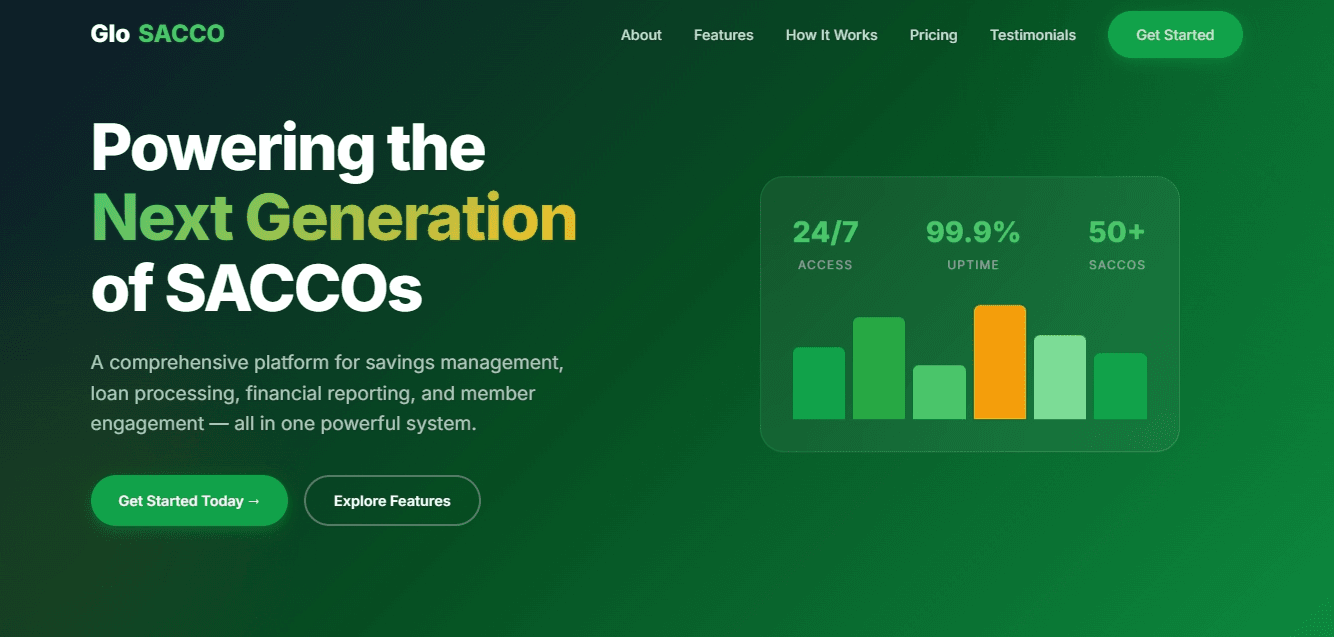
Task: Open How It Works section
Action: 831,35
